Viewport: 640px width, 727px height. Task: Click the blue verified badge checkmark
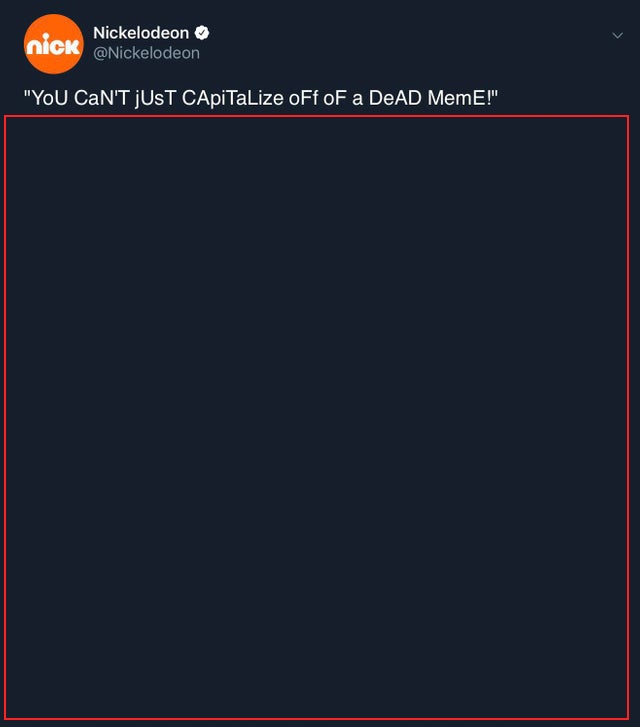[202, 33]
